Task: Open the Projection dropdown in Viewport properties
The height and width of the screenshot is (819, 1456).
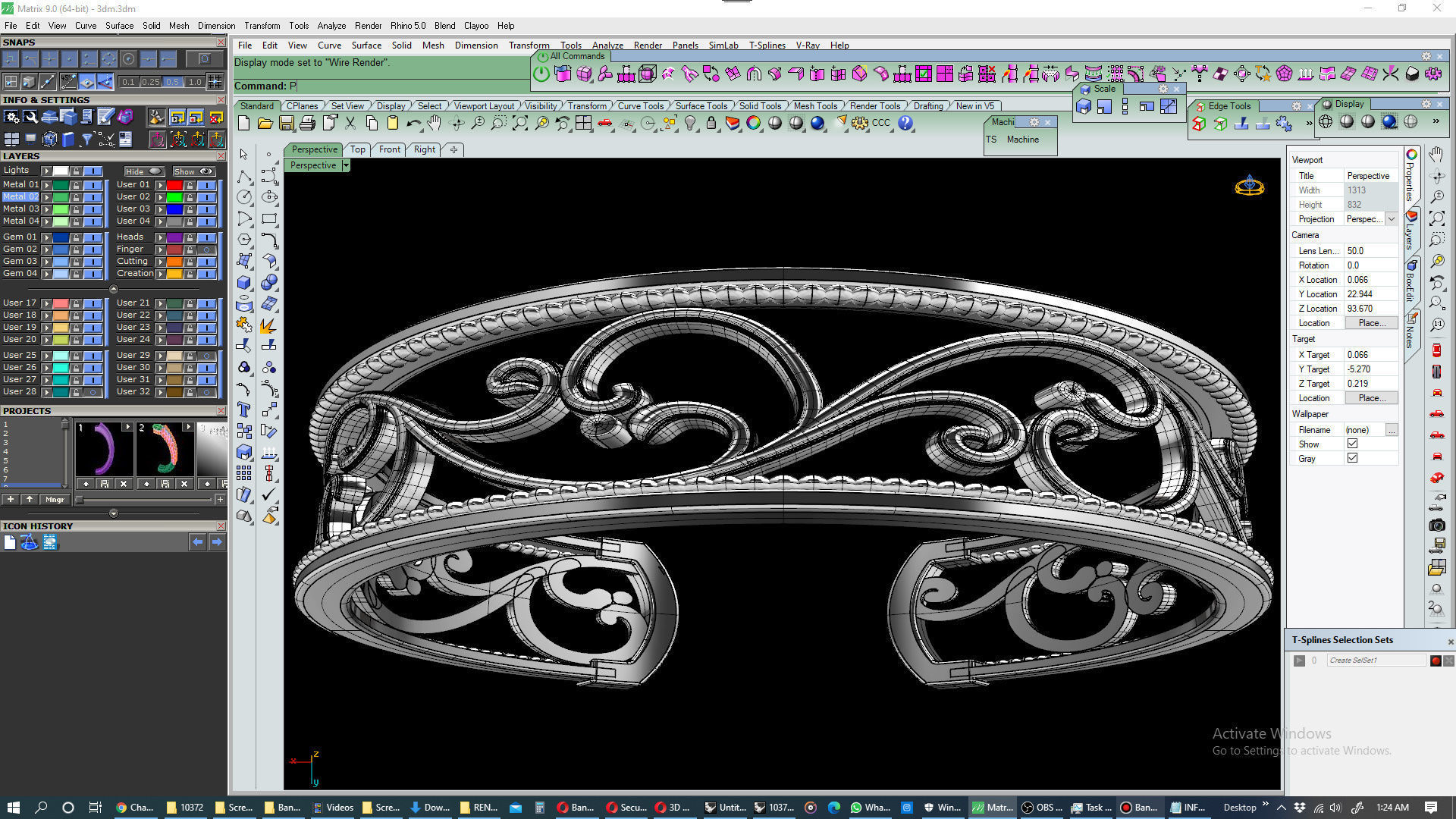Action: coord(1392,219)
